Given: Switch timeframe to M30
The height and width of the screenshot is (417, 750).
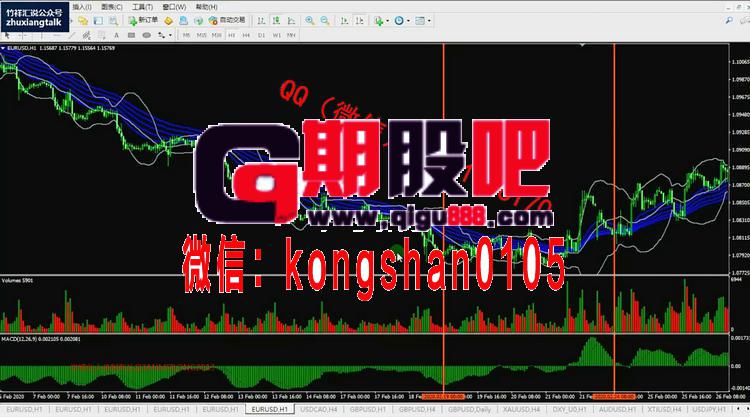Looking at the screenshot, I should (x=217, y=35).
